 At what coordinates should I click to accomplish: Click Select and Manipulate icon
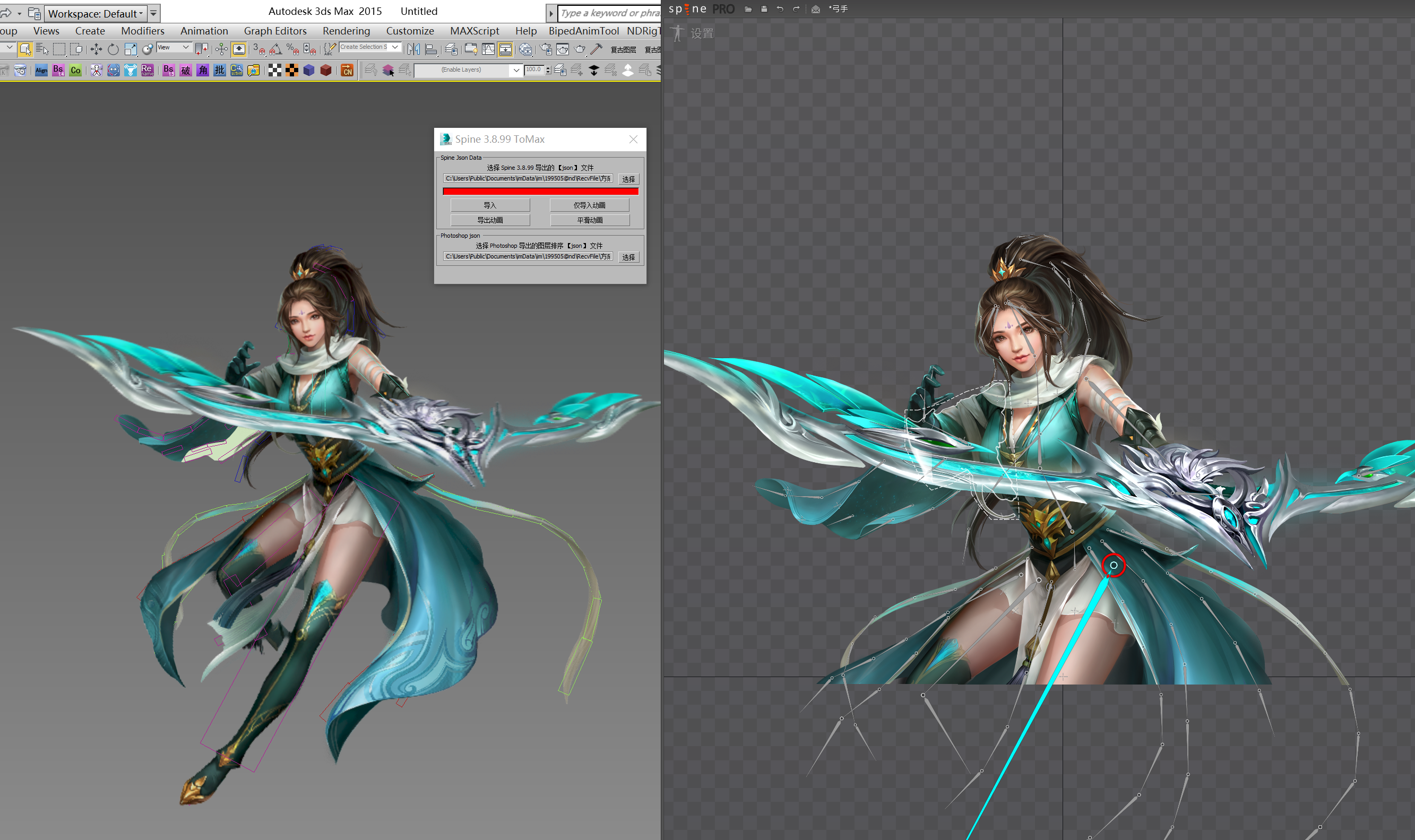(x=222, y=50)
